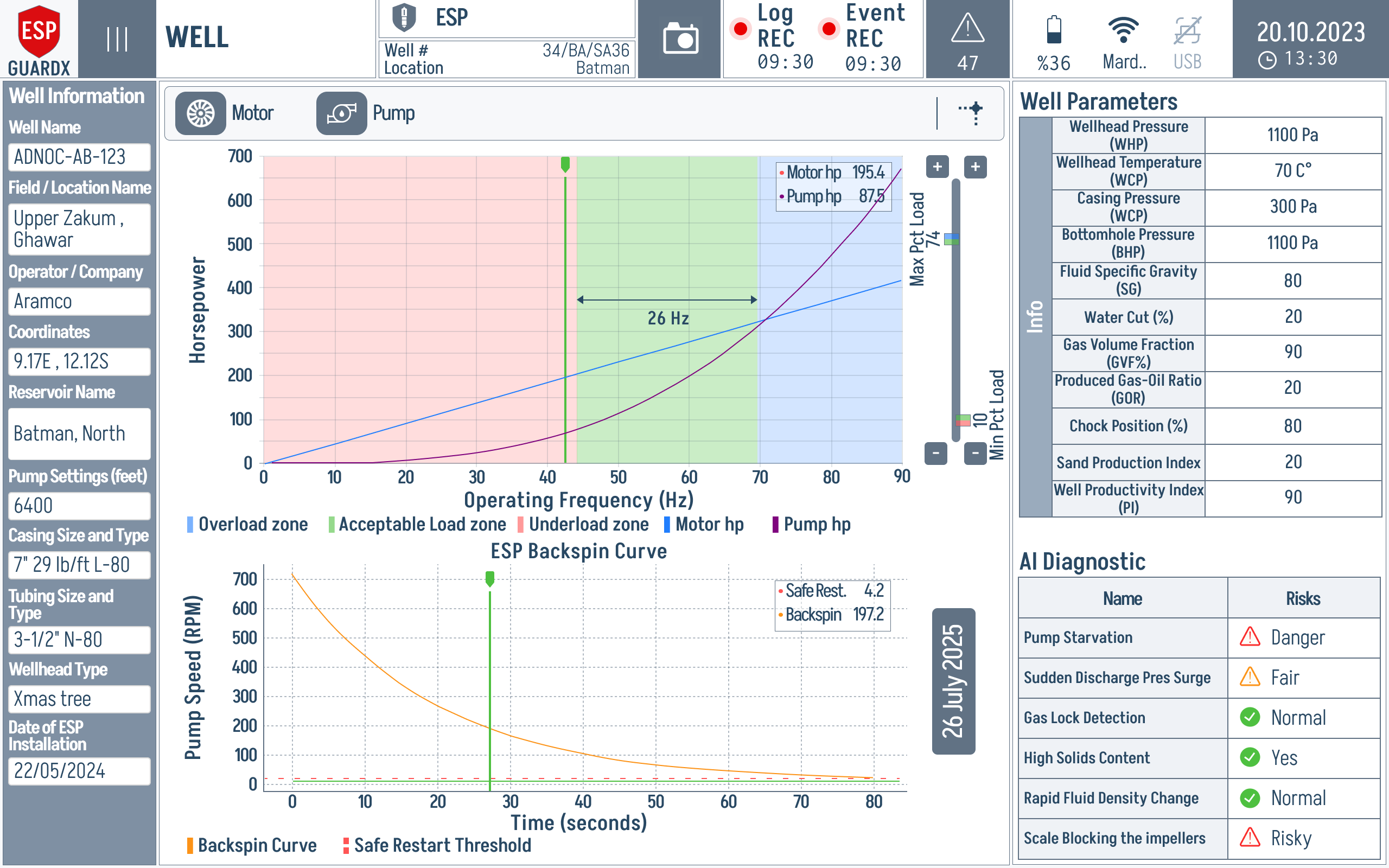The width and height of the screenshot is (1389, 868).
Task: Toggle Safe Restart Threshold legend entry
Action: (x=437, y=846)
